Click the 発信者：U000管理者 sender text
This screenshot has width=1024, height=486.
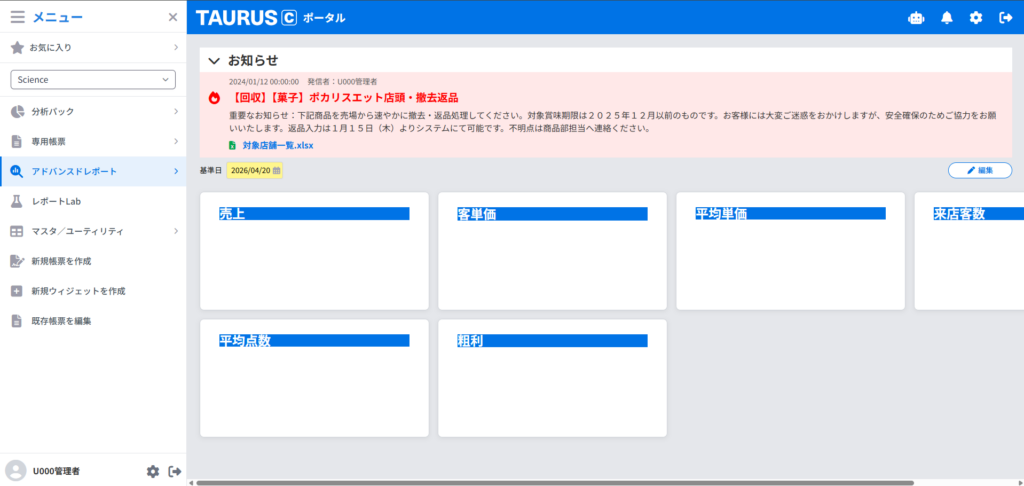[343, 82]
